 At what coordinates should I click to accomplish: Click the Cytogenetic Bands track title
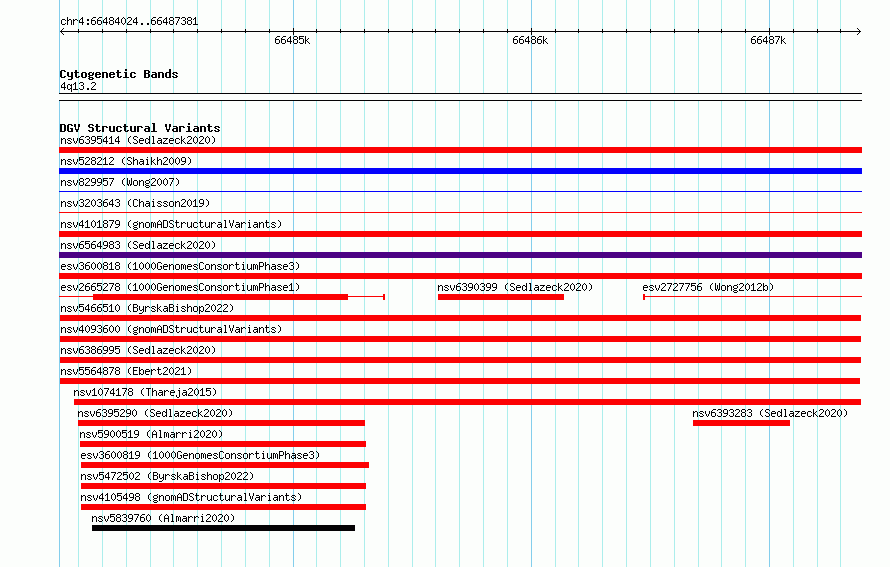(x=119, y=74)
